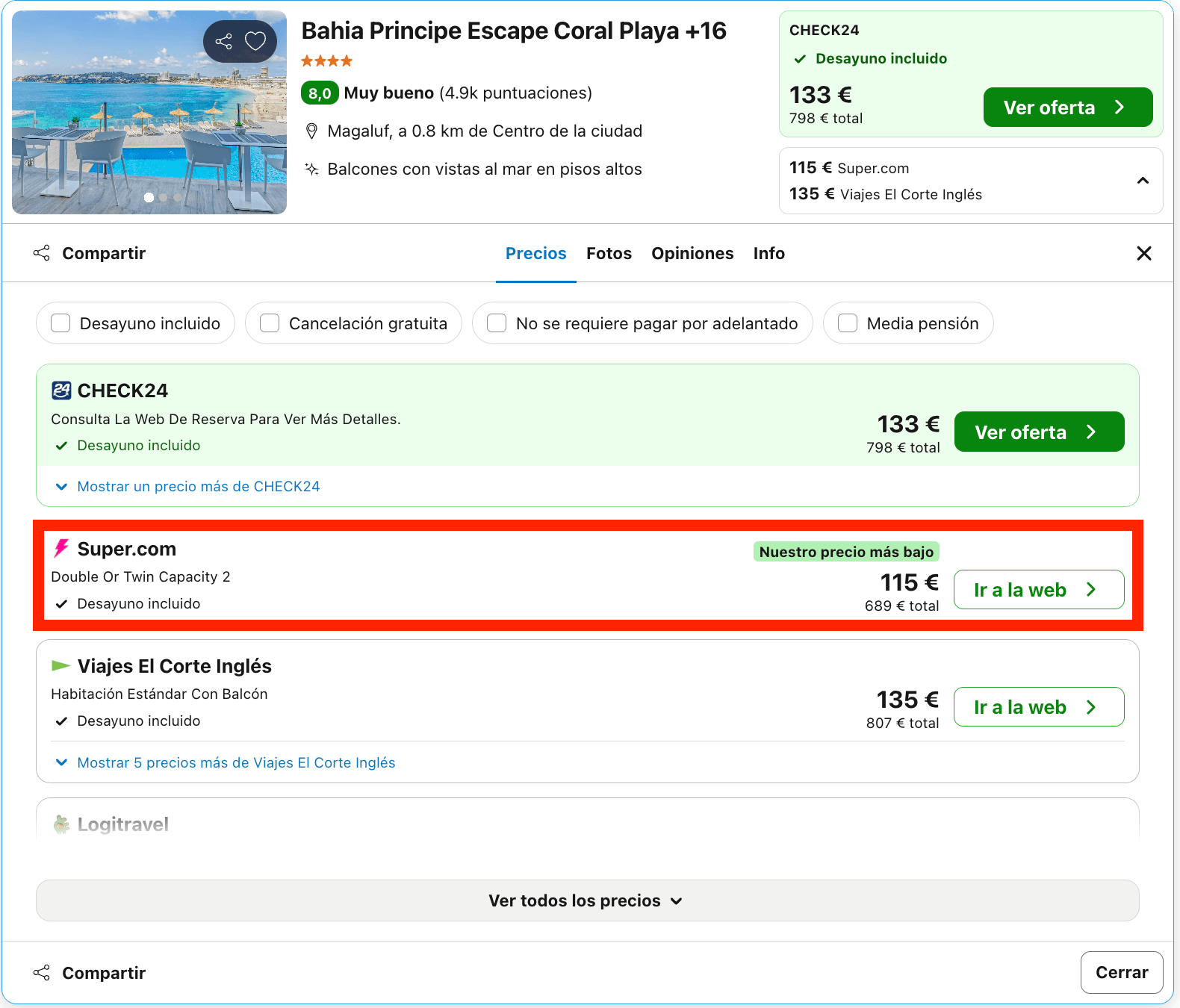This screenshot has height=1008, width=1180.
Task: Close the details panel with the X icon
Action: (1143, 253)
